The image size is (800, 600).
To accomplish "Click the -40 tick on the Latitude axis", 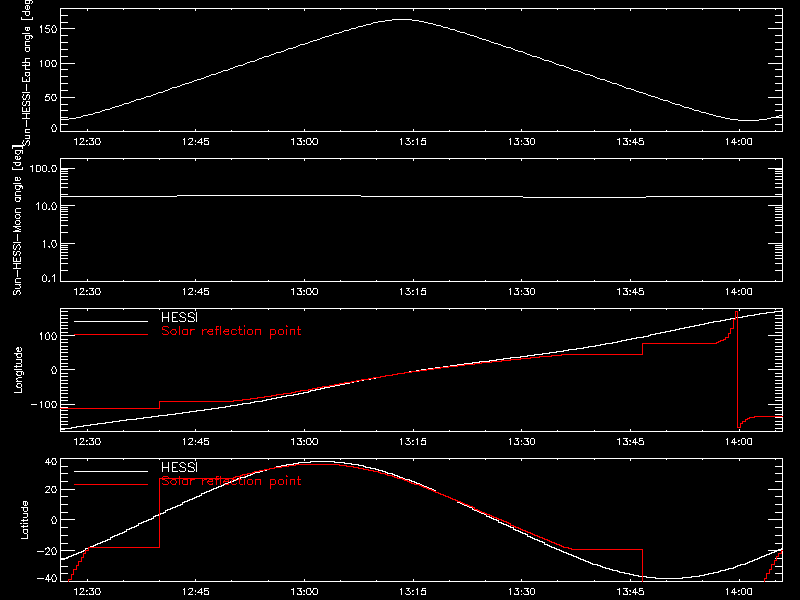I will click(47, 579).
